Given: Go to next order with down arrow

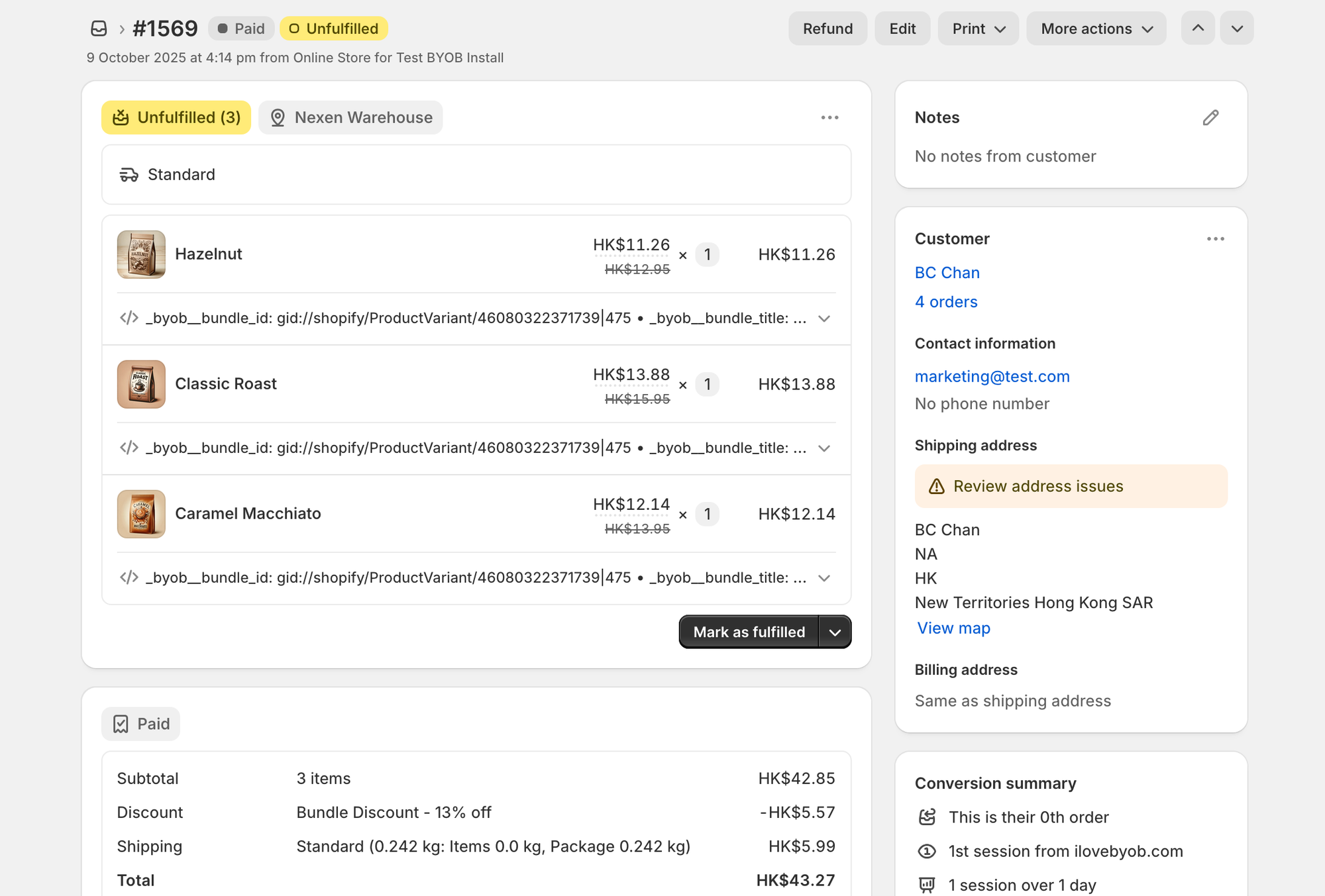Looking at the screenshot, I should pos(1236,28).
